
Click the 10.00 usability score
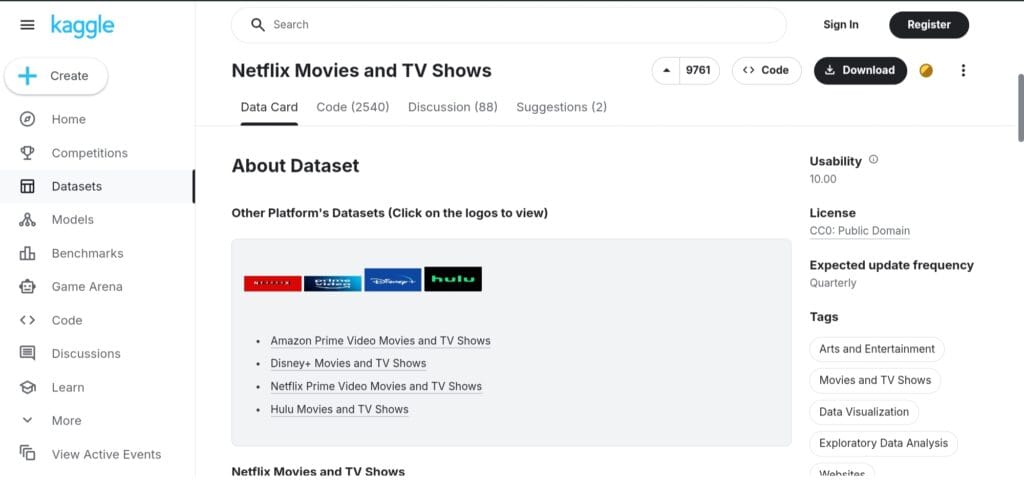pos(823,179)
